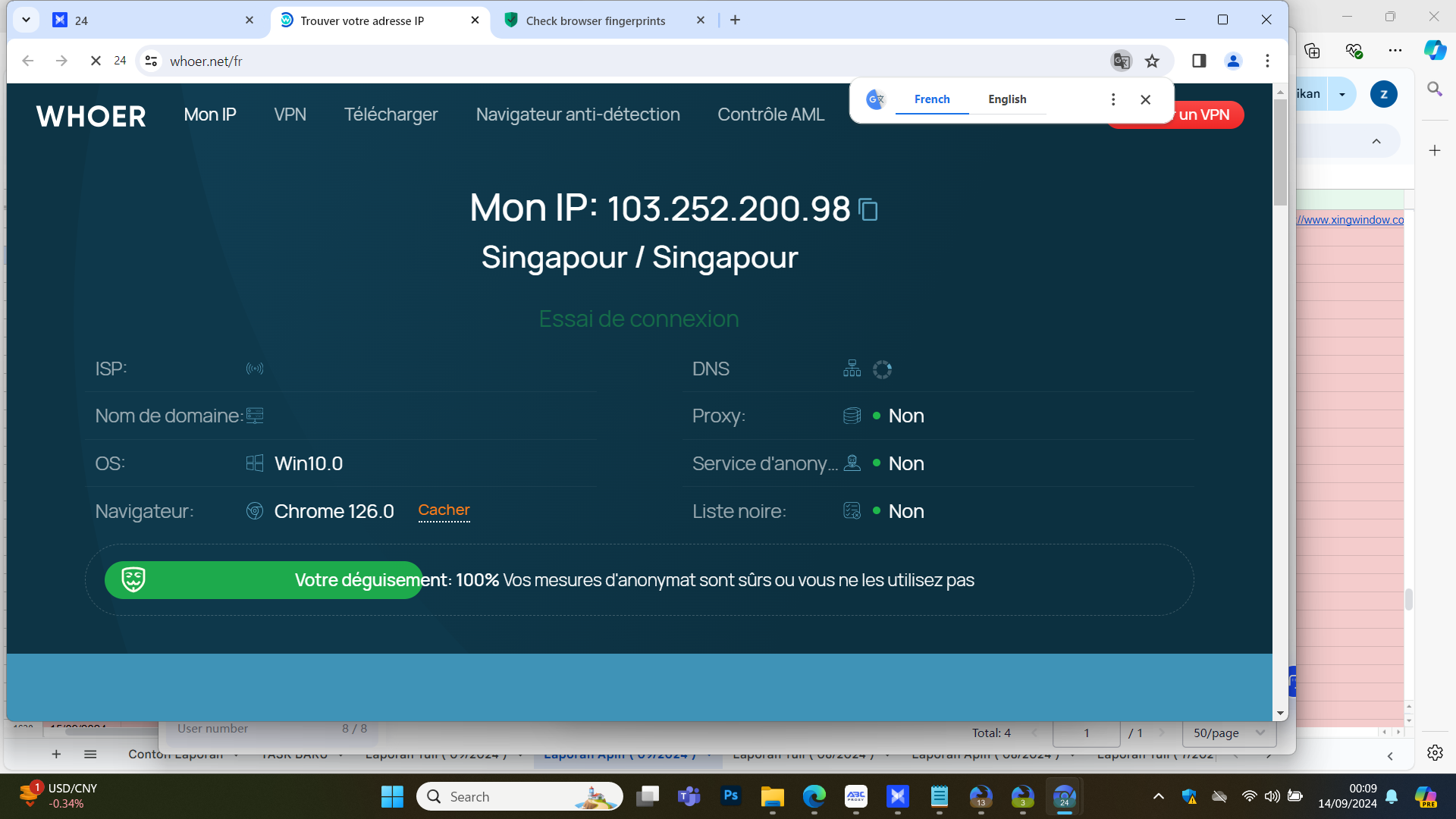The width and height of the screenshot is (1456, 819).
Task: View site information for whoer.net
Action: point(151,61)
